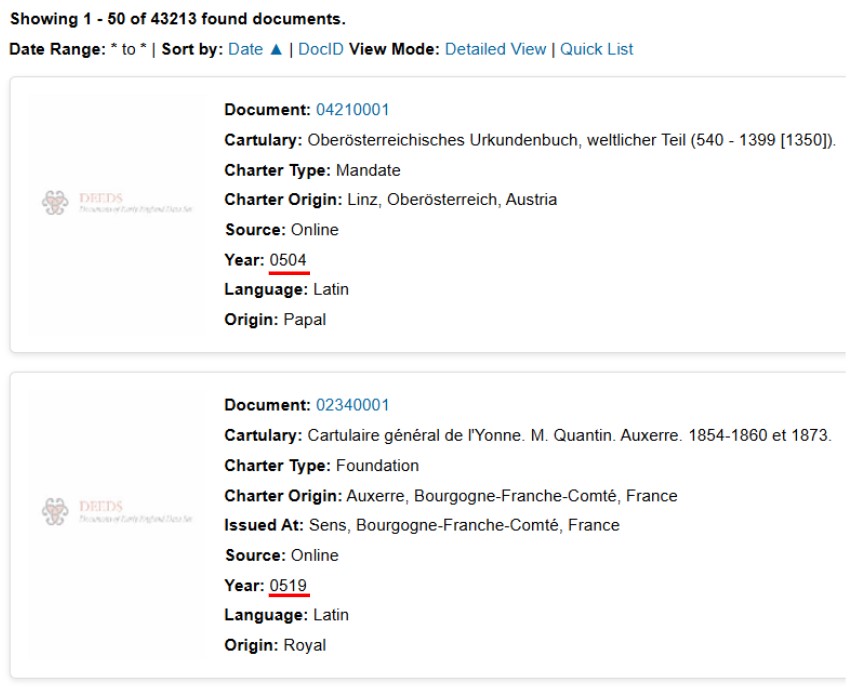The width and height of the screenshot is (857, 693).
Task: Click the underlined year 0519
Action: (x=288, y=586)
